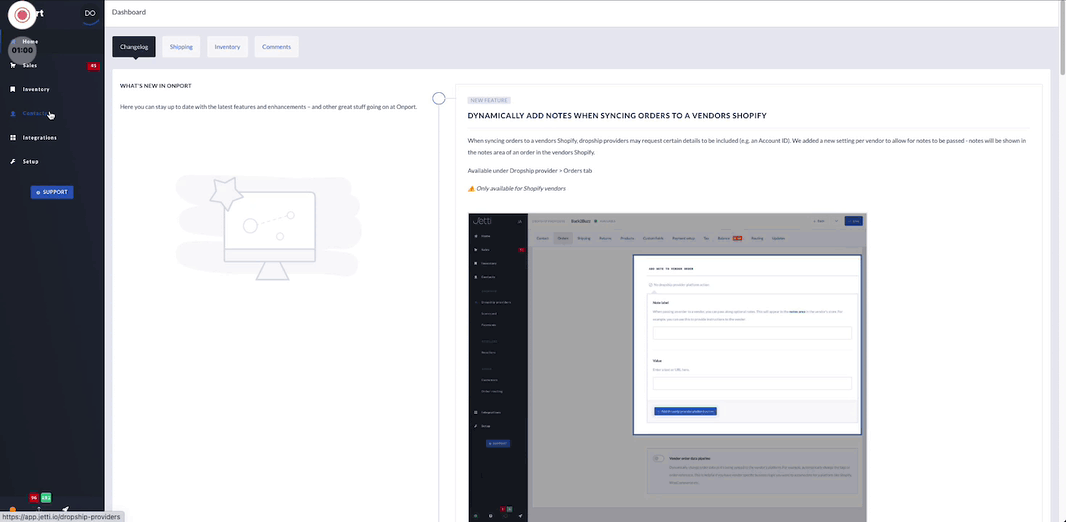The width and height of the screenshot is (1066, 522).
Task: Click the Dynamically Add Notes headline
Action: pos(617,116)
